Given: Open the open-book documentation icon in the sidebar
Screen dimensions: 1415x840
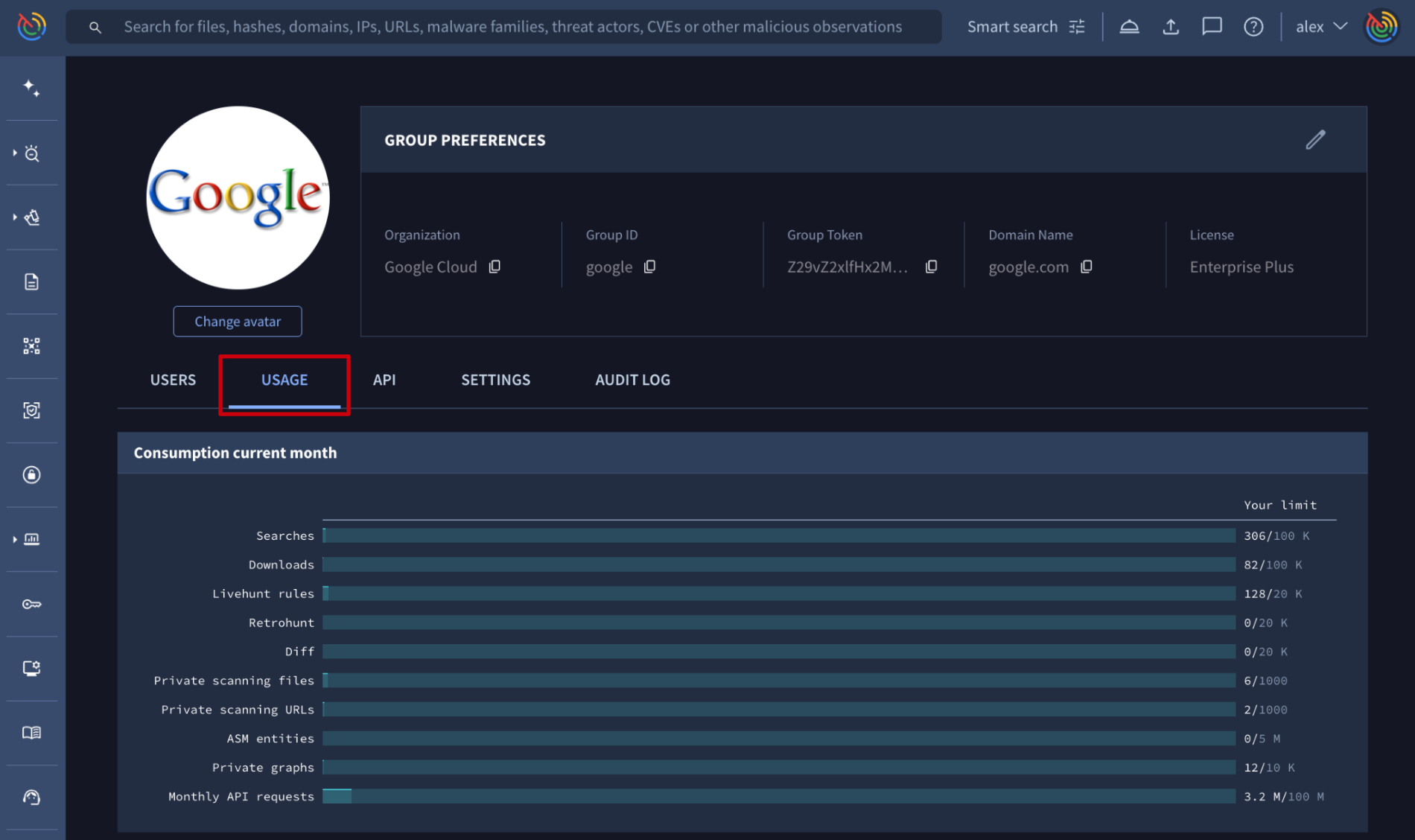Looking at the screenshot, I should (x=31, y=733).
